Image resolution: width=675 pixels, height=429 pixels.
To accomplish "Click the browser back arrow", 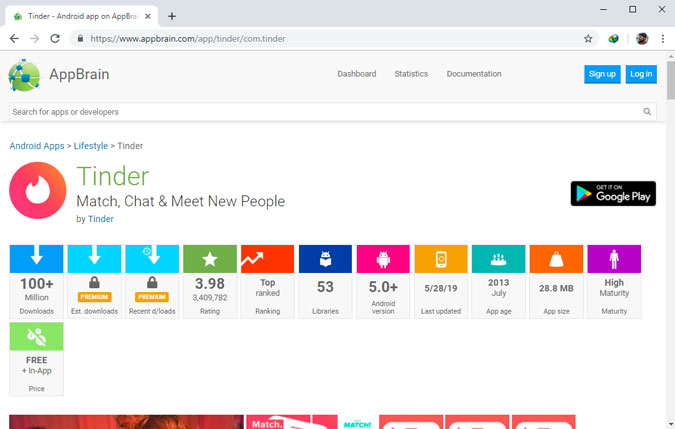I will click(x=14, y=39).
